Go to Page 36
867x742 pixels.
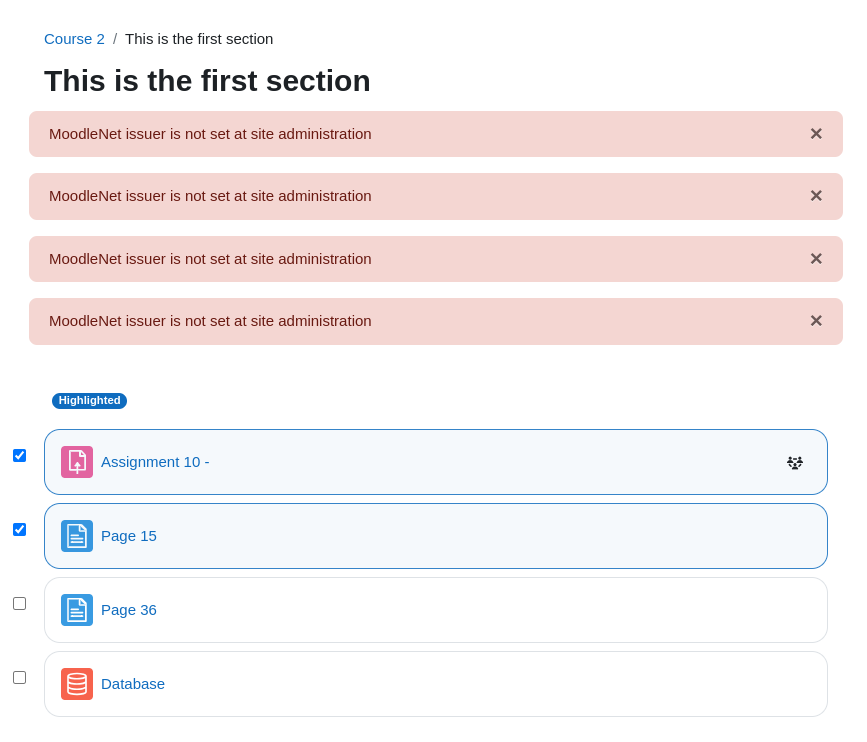128,610
